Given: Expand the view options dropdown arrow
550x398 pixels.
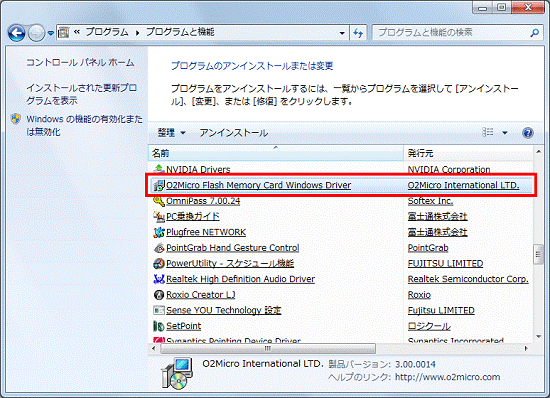Looking at the screenshot, I should 505,133.
